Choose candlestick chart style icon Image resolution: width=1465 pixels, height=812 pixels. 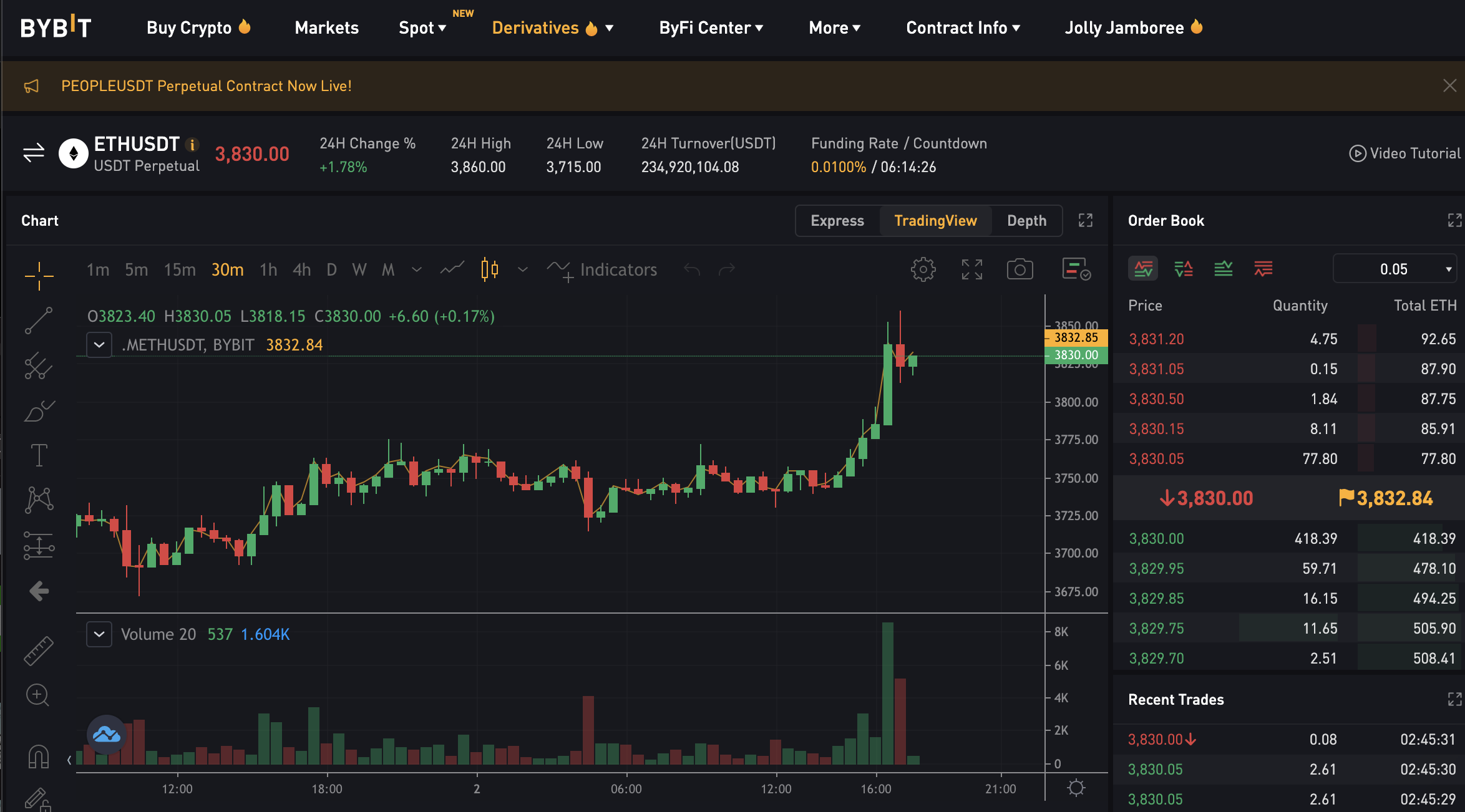(490, 269)
